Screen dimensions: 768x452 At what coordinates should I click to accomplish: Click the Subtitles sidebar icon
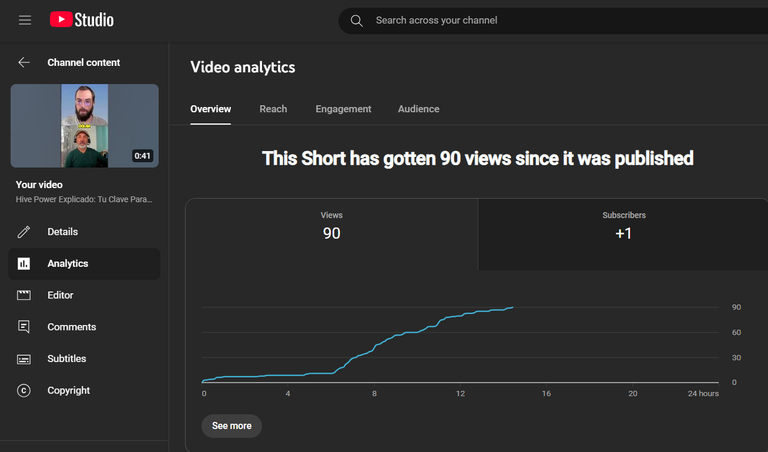[24, 359]
